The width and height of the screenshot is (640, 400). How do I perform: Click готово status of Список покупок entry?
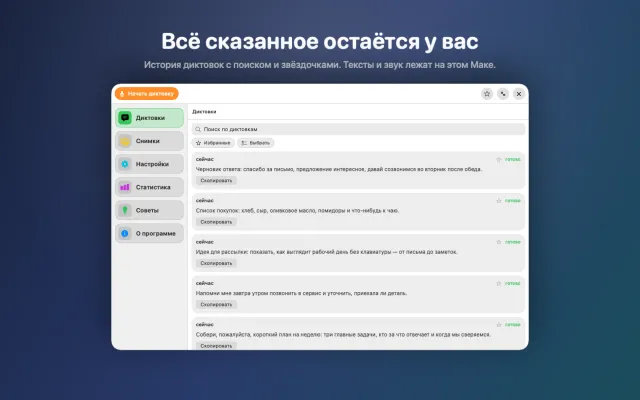click(513, 201)
